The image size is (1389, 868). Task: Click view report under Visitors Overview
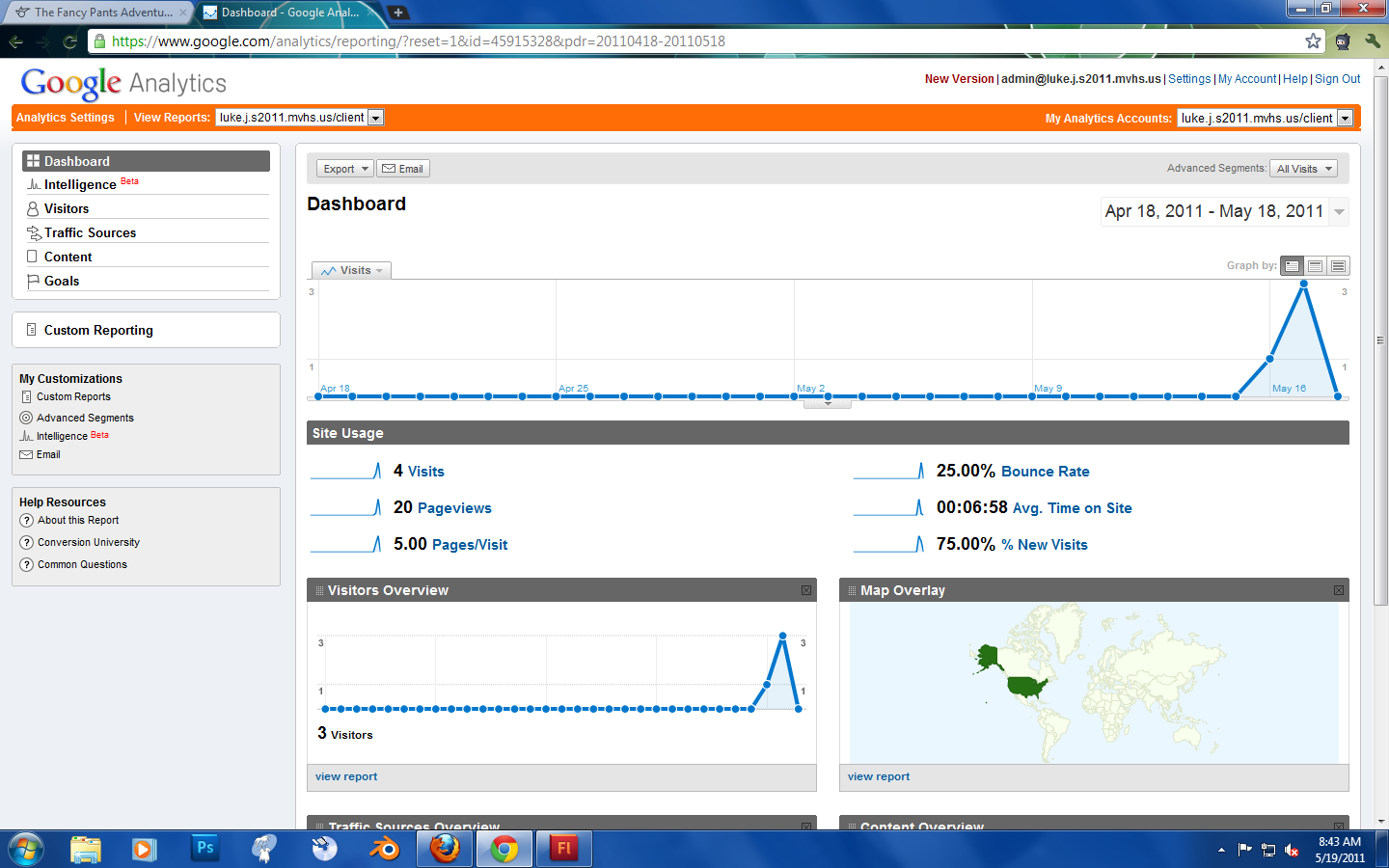click(x=346, y=776)
